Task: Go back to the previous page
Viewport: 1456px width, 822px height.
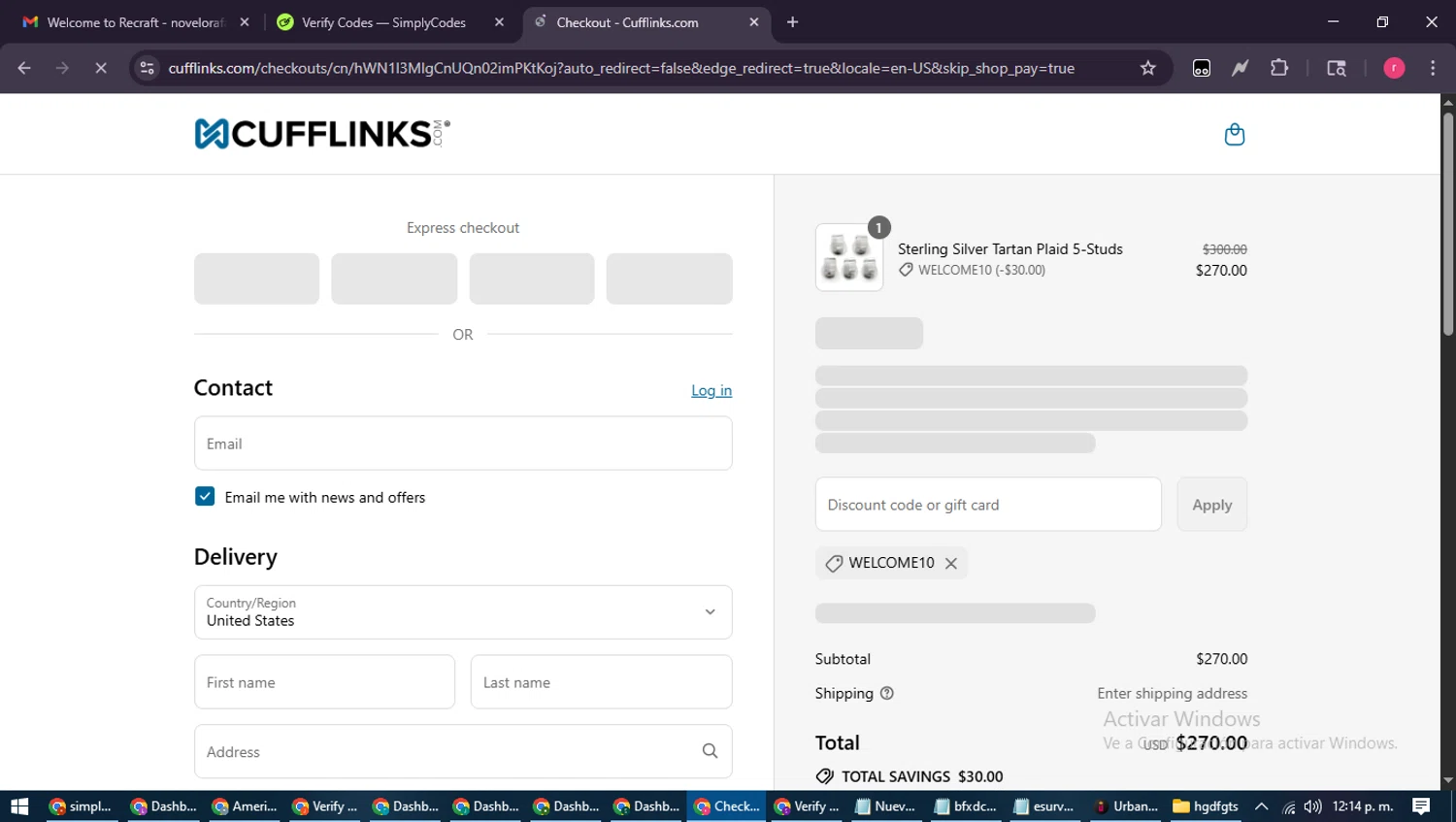Action: [24, 68]
